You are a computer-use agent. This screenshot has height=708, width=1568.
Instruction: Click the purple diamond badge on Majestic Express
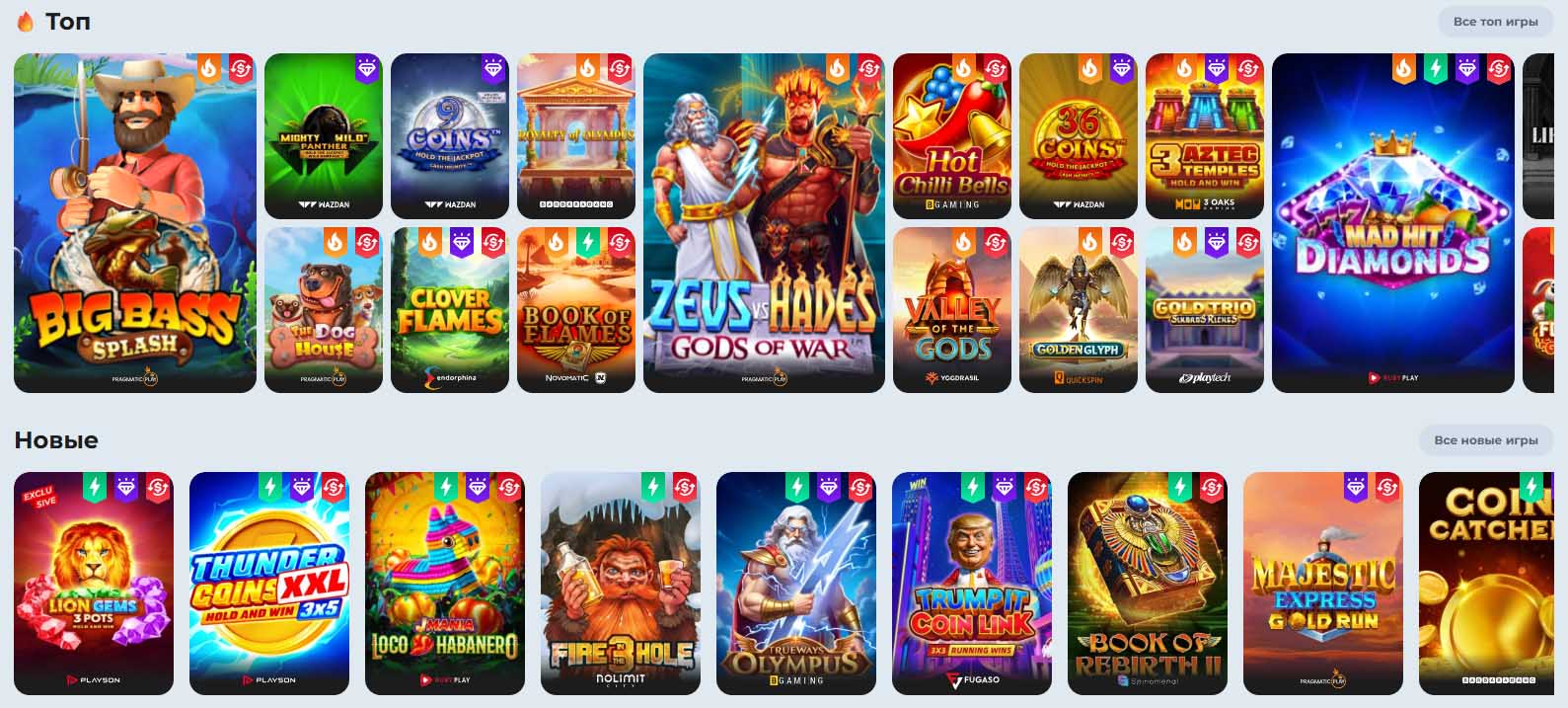(x=1356, y=488)
